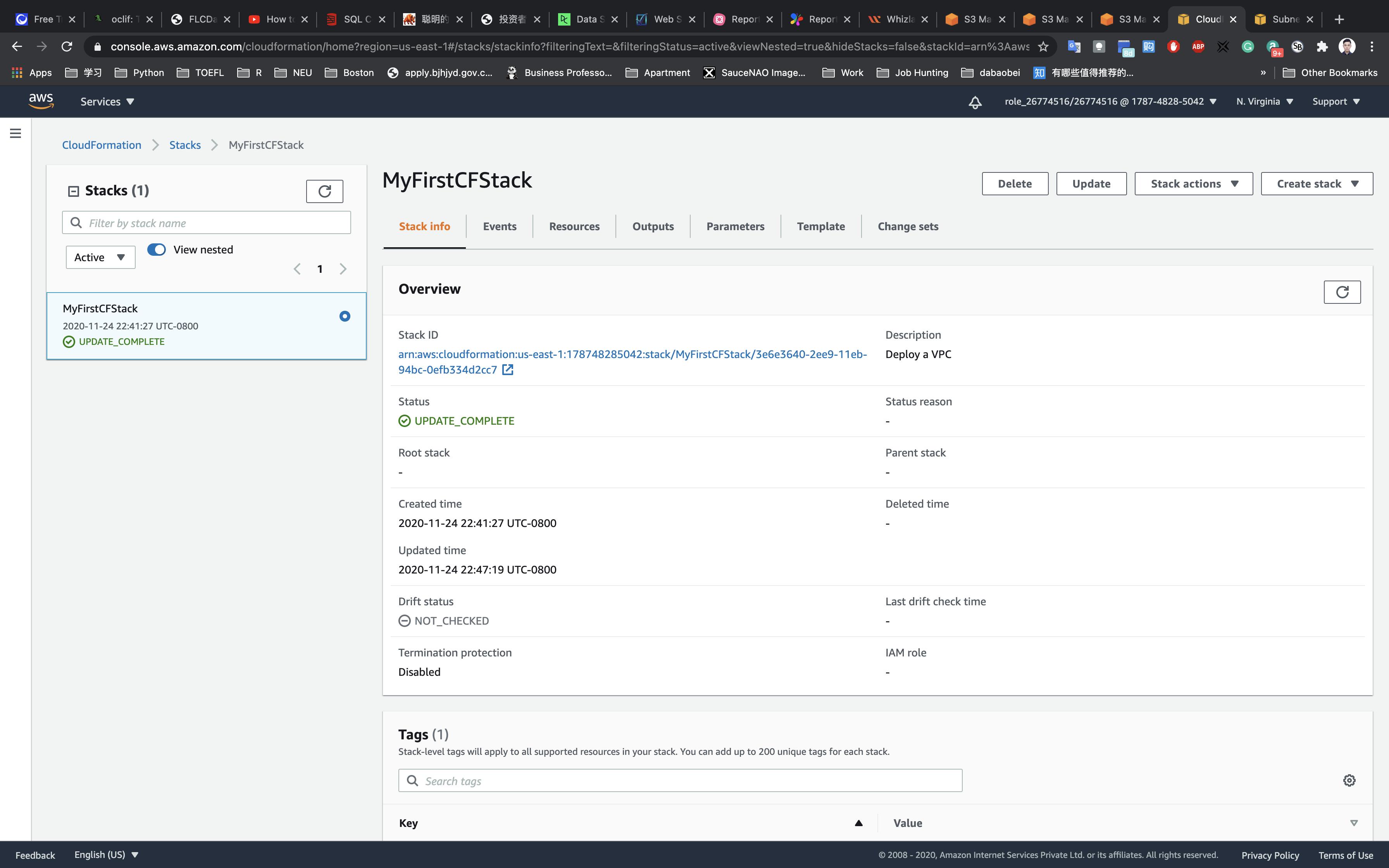Open the Template tab

(820, 226)
